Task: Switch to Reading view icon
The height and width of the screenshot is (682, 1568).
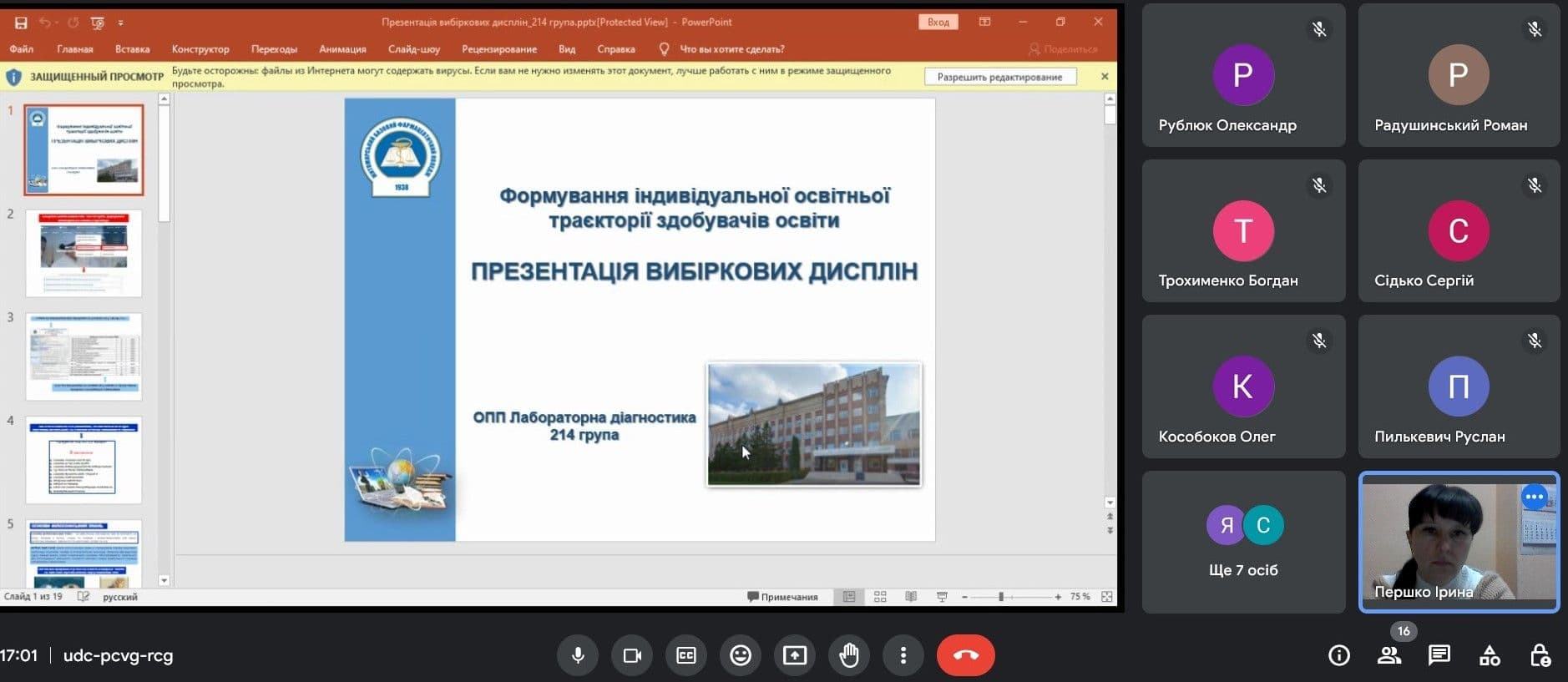Action: [x=911, y=597]
